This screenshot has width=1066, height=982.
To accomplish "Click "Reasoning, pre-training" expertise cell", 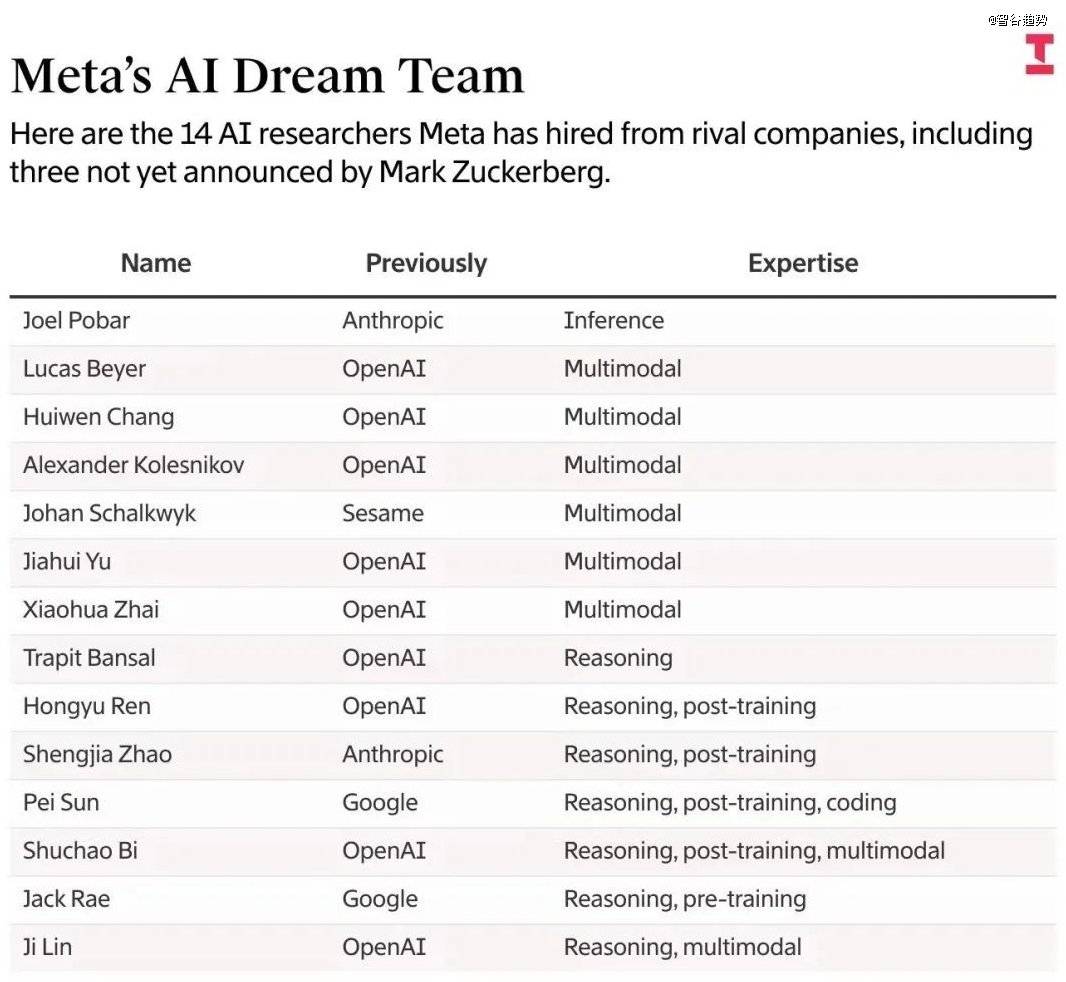I will [684, 899].
